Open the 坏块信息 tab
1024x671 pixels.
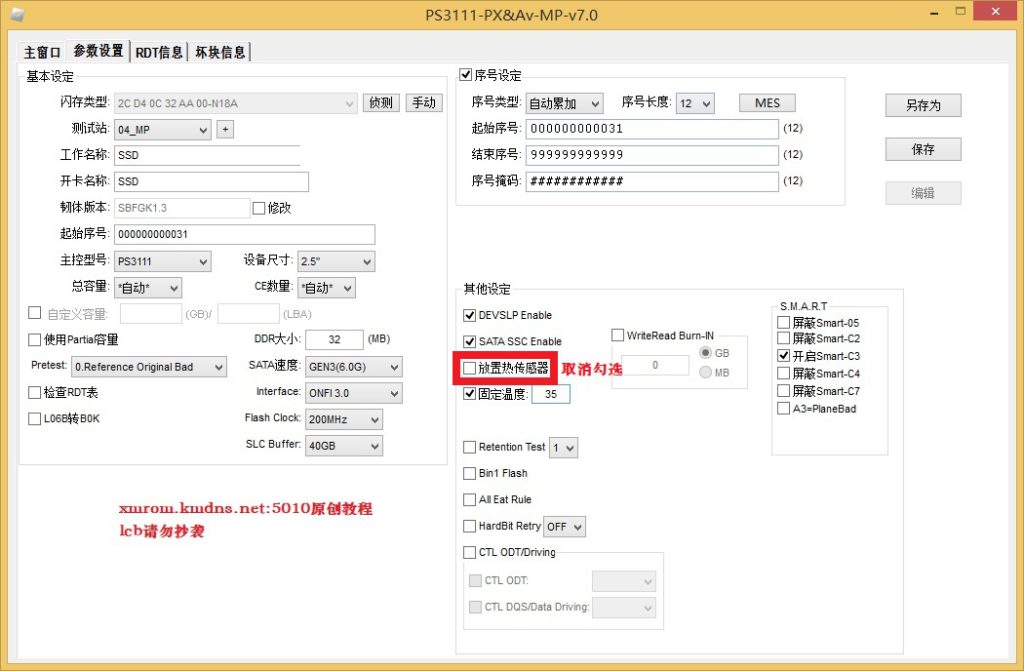point(219,52)
